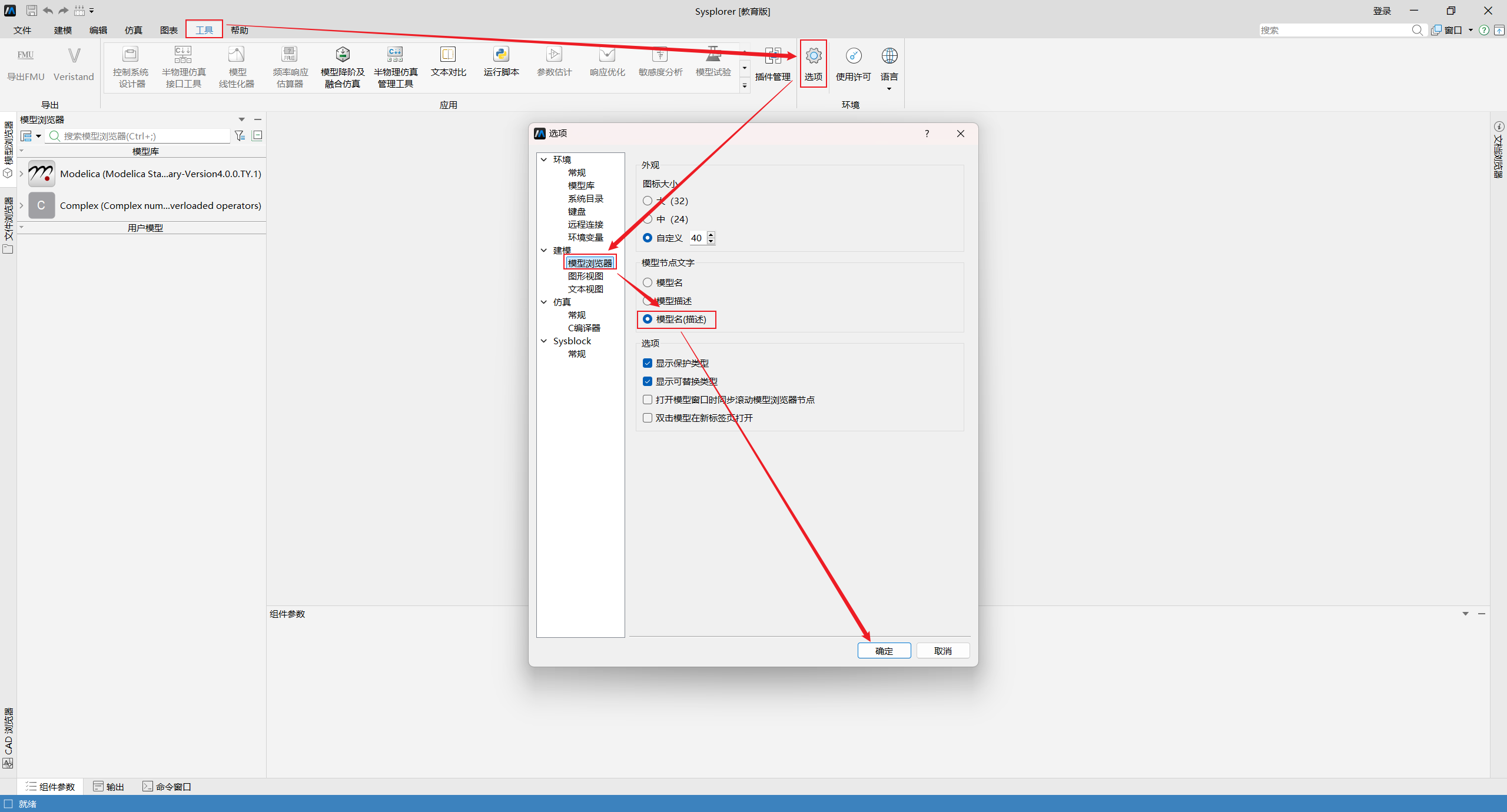Collapse the 建模 tree node
The width and height of the screenshot is (1507, 812).
pyautogui.click(x=544, y=250)
